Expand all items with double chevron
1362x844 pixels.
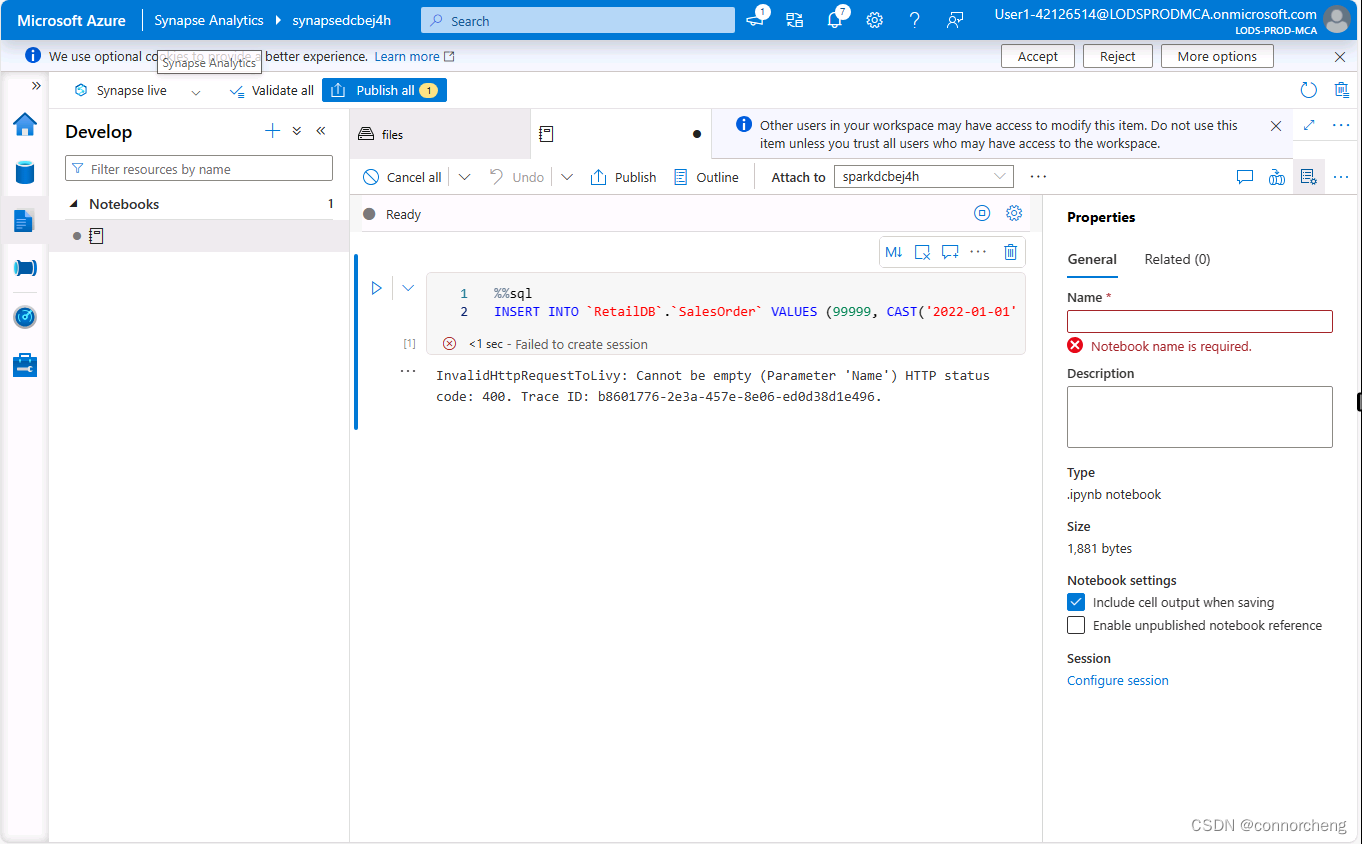[297, 131]
